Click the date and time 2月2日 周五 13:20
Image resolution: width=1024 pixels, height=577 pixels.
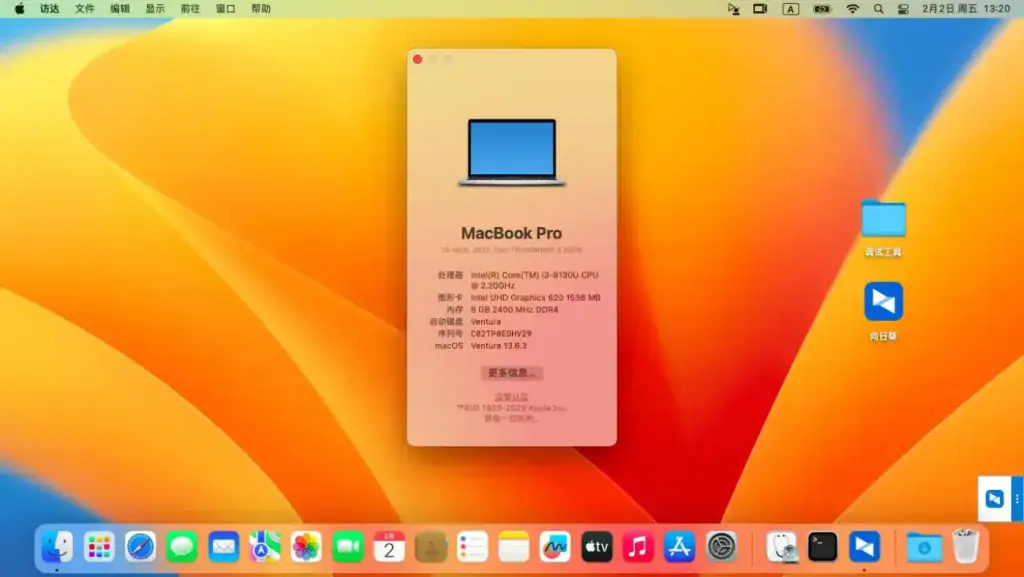[967, 9]
